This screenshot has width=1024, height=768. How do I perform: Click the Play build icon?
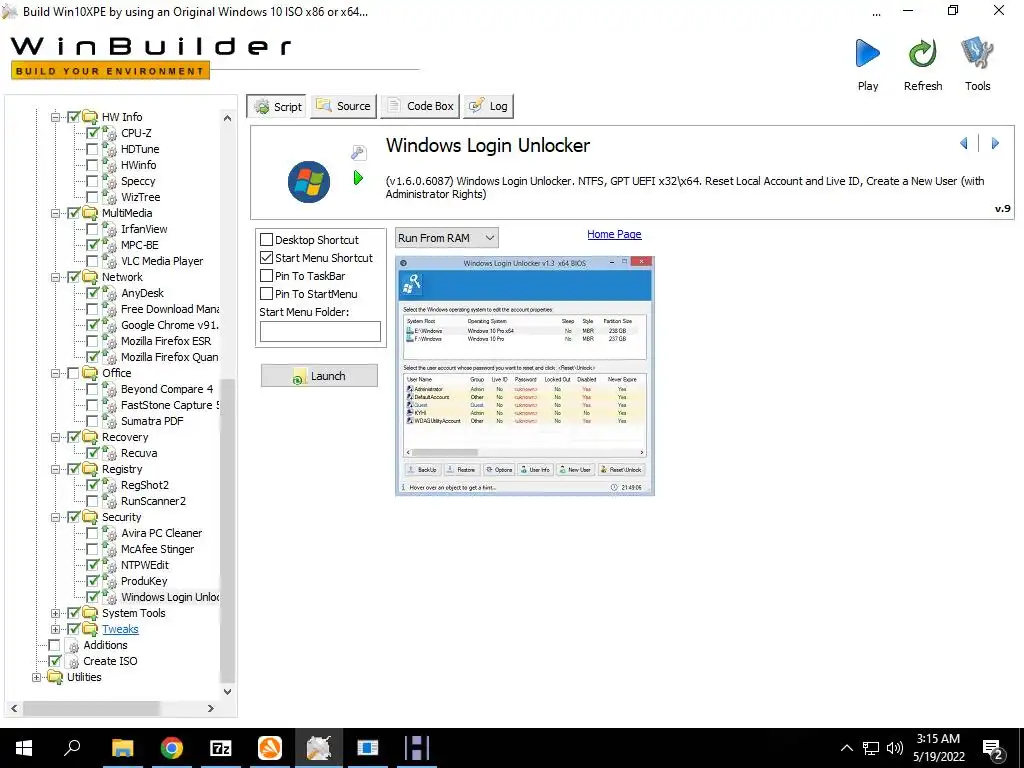tap(867, 54)
